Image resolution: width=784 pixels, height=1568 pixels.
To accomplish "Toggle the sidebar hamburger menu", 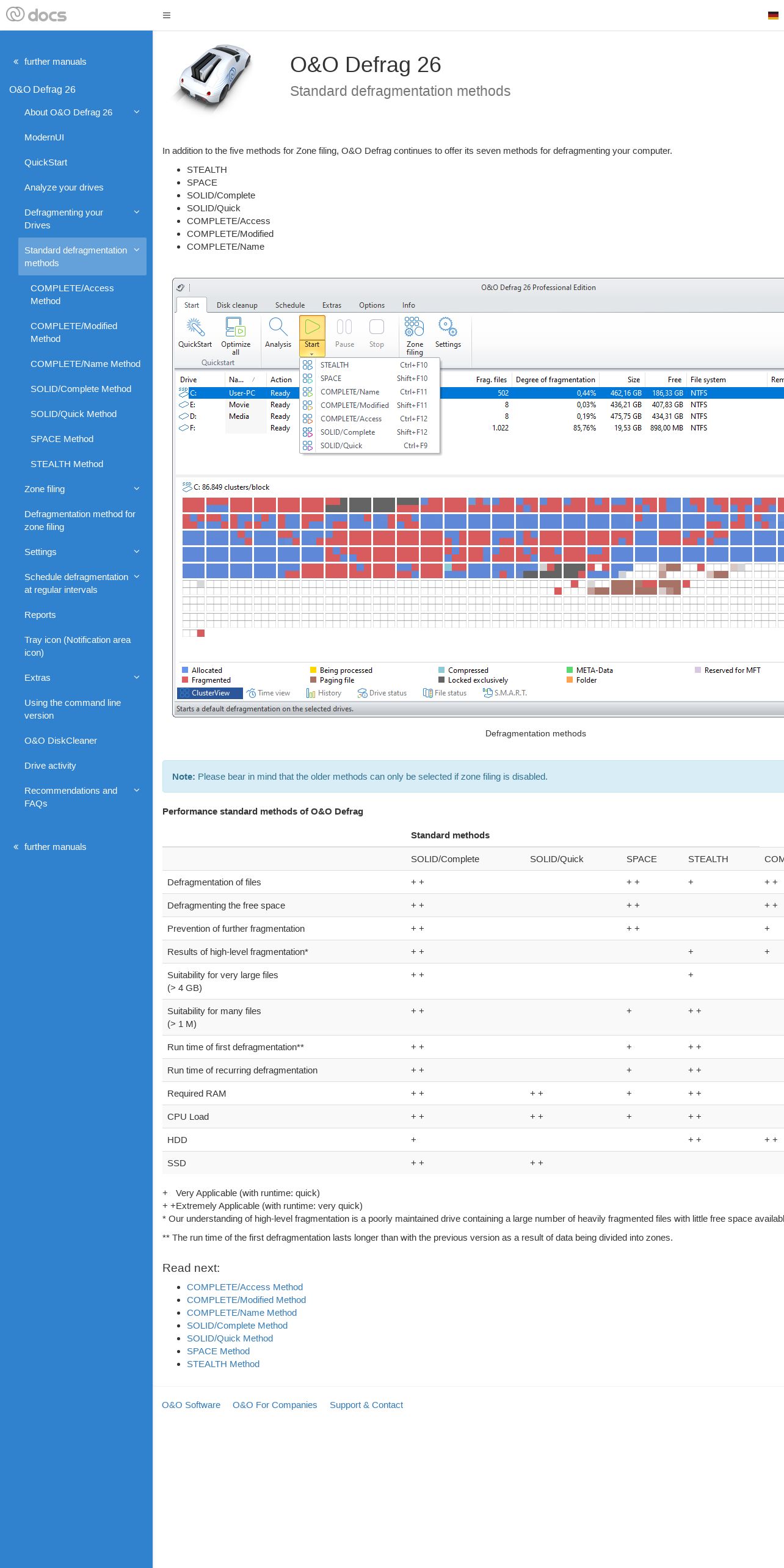I will [x=167, y=15].
